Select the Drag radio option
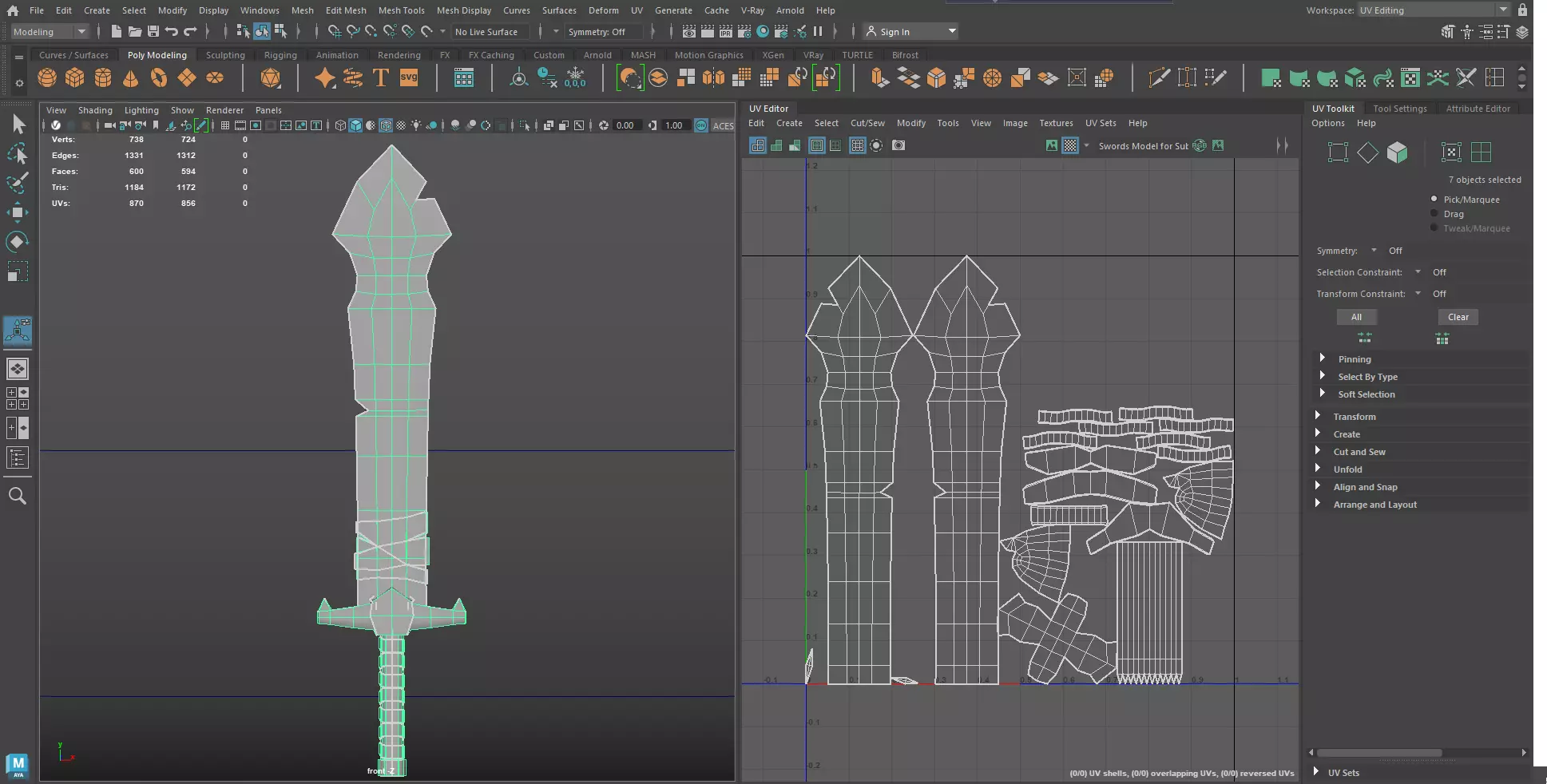1547x784 pixels. pos(1434,213)
